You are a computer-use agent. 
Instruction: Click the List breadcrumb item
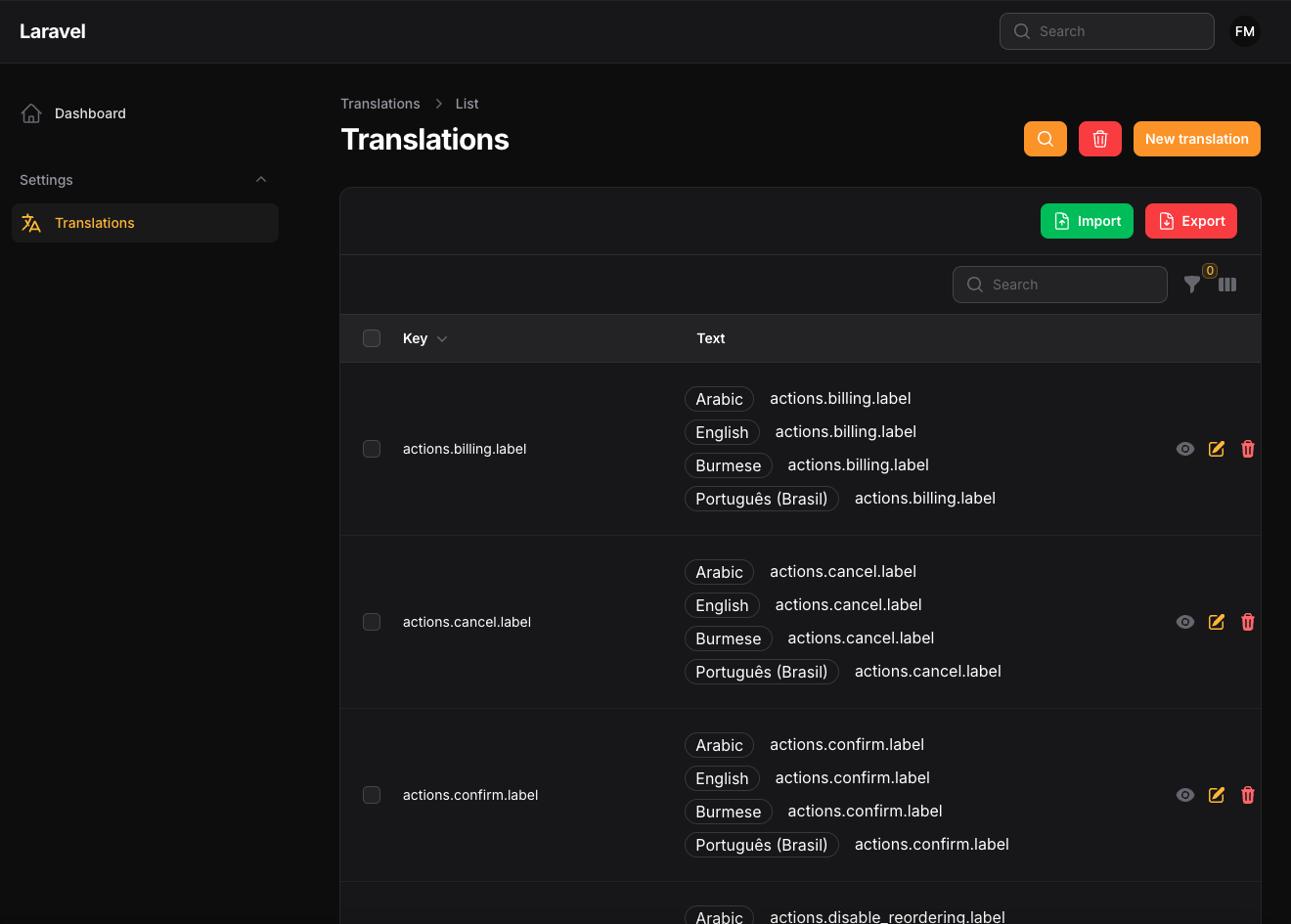(x=467, y=104)
